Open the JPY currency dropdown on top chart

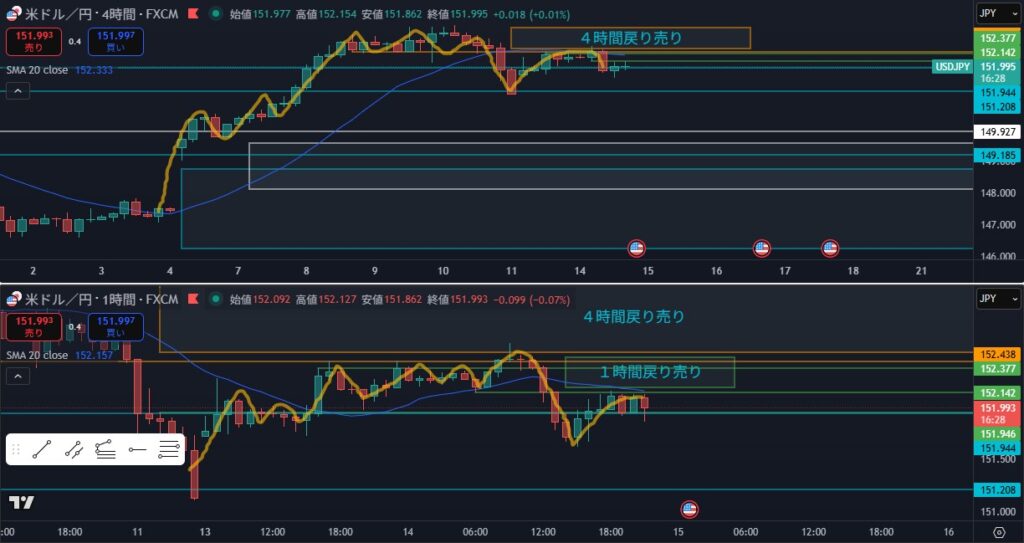tap(997, 14)
